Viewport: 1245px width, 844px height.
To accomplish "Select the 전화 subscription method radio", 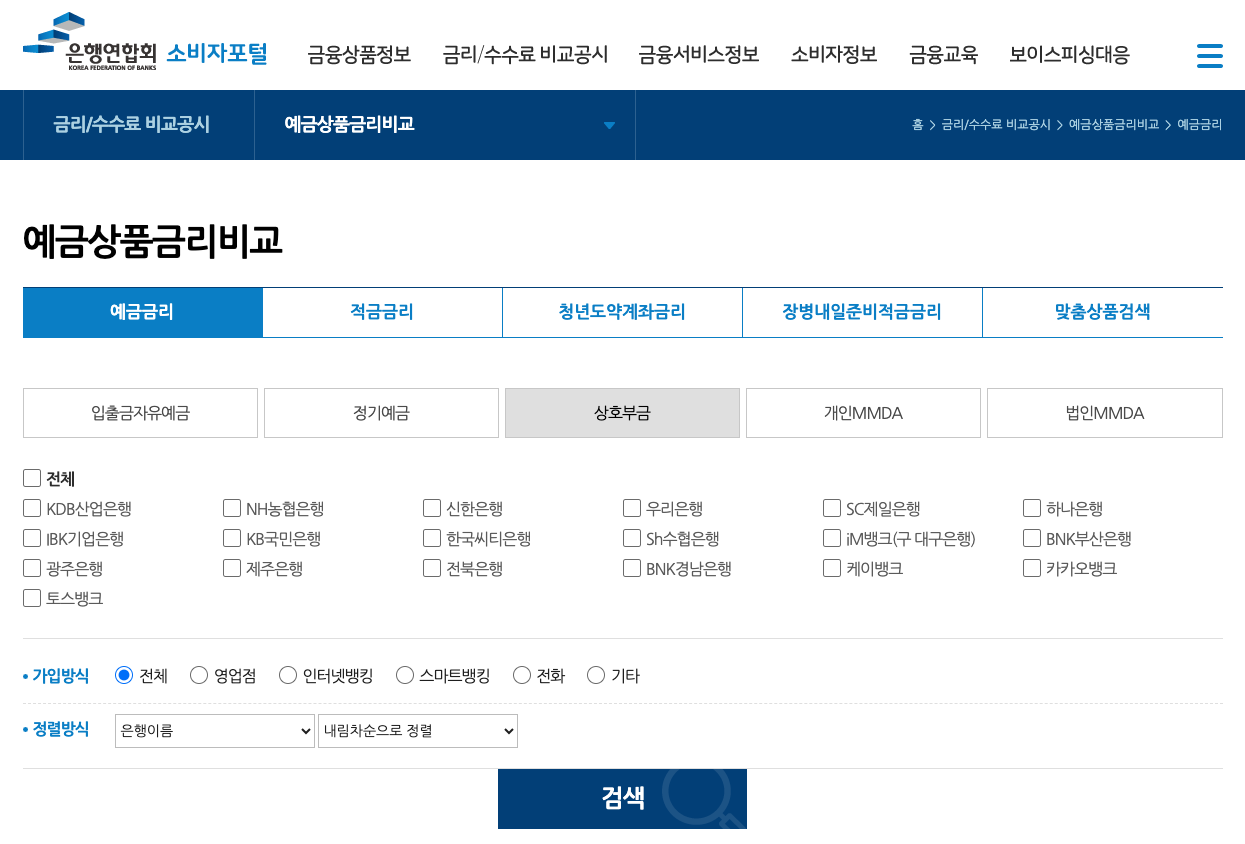I will click(x=521, y=675).
